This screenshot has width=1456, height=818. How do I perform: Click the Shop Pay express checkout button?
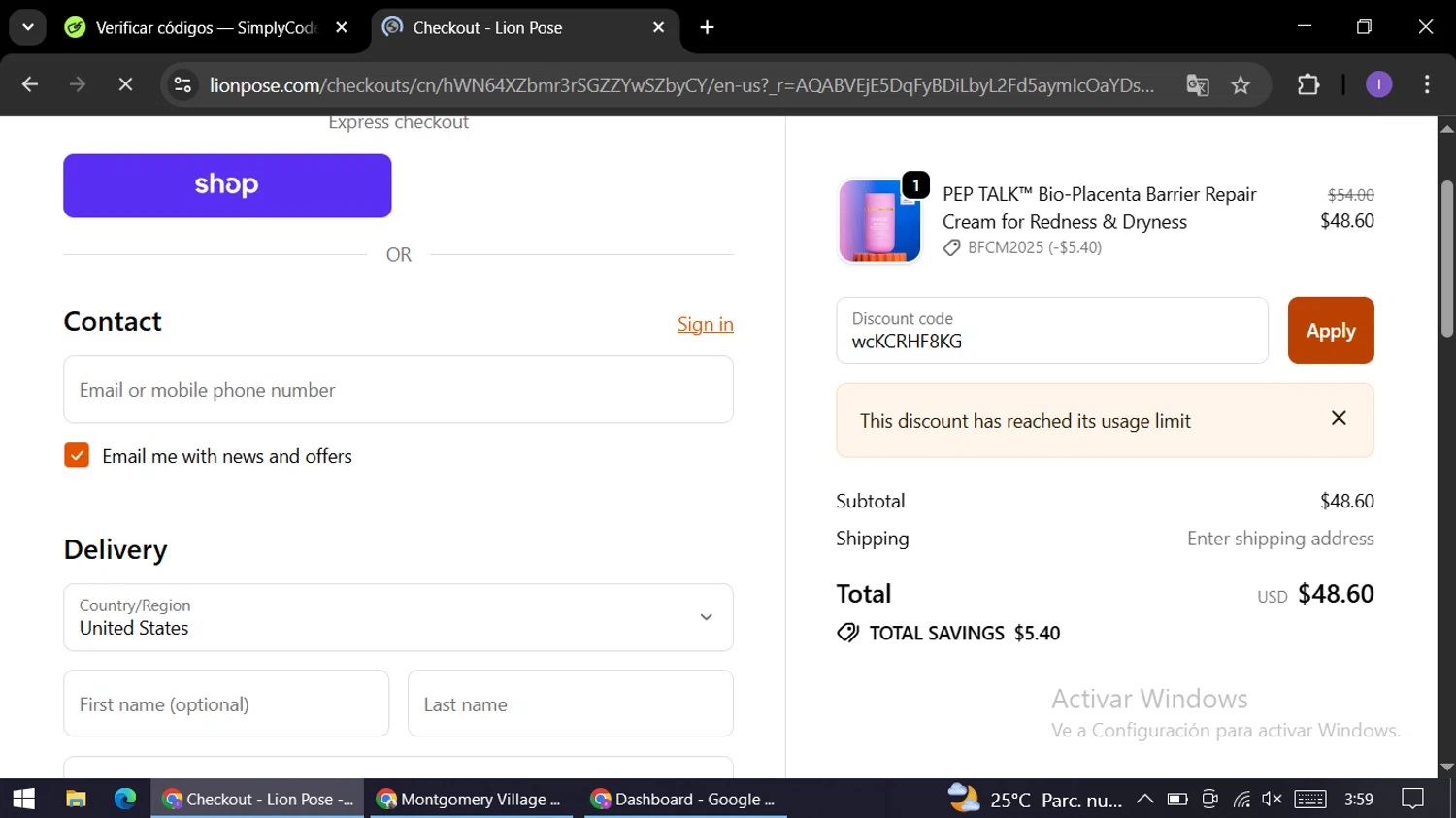227,185
